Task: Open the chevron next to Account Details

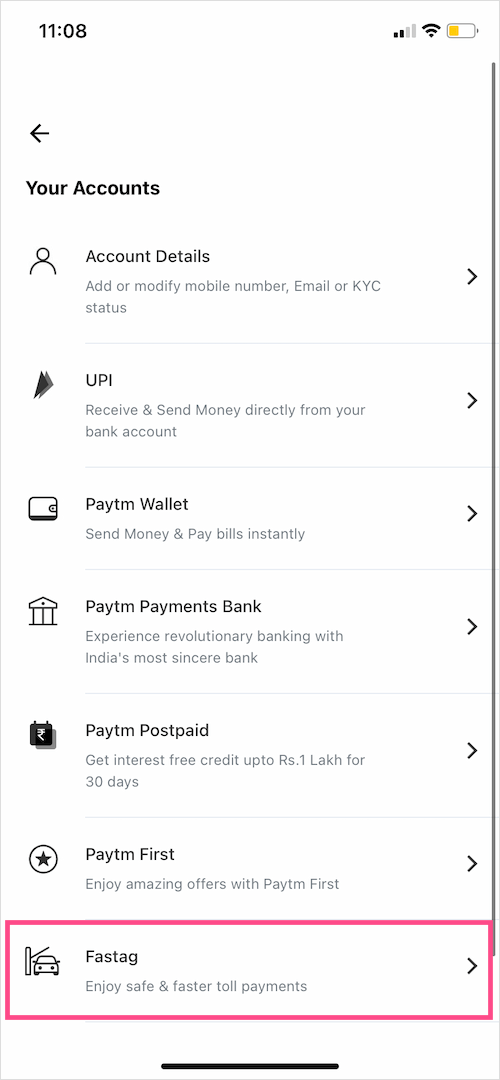Action: click(472, 277)
